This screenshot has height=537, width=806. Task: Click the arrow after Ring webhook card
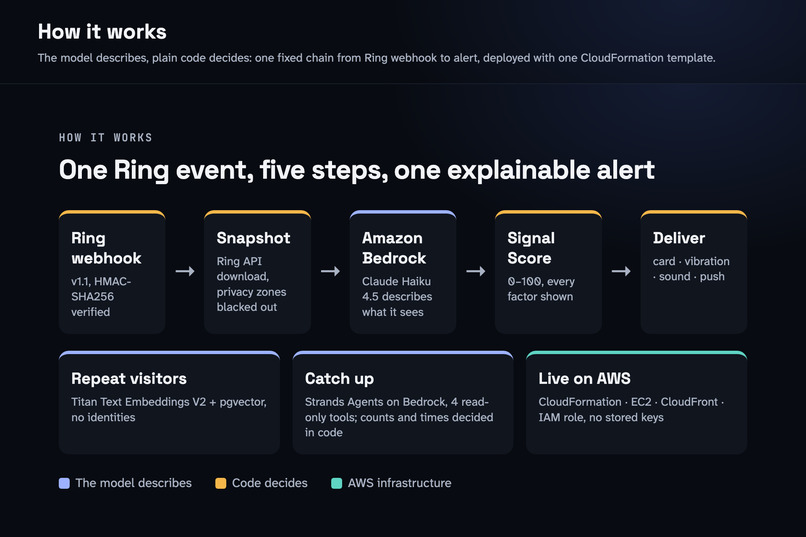pos(185,271)
